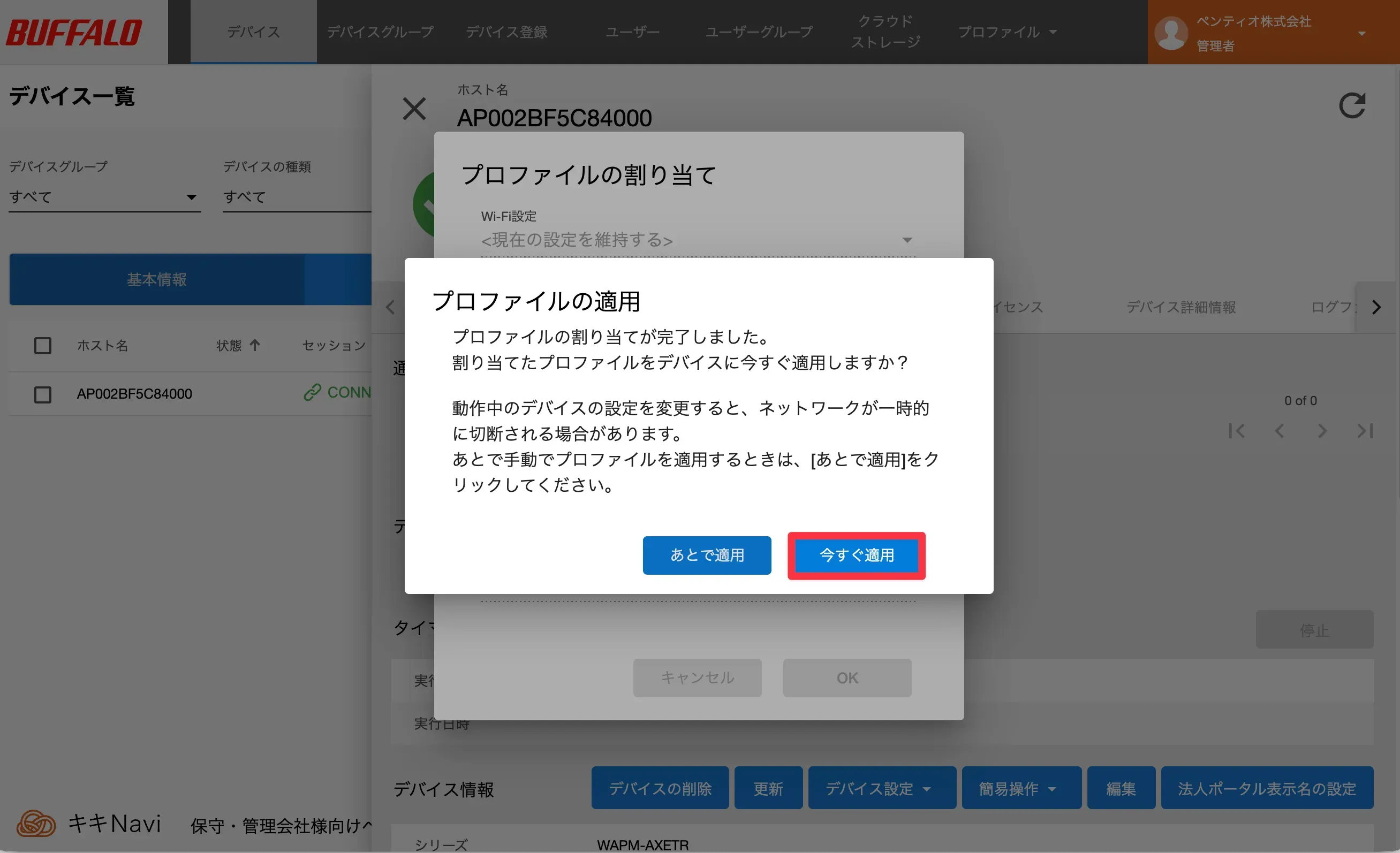Viewport: 1400px width, 853px height.
Task: Click the sort arrow next to 状態
Action: point(255,345)
